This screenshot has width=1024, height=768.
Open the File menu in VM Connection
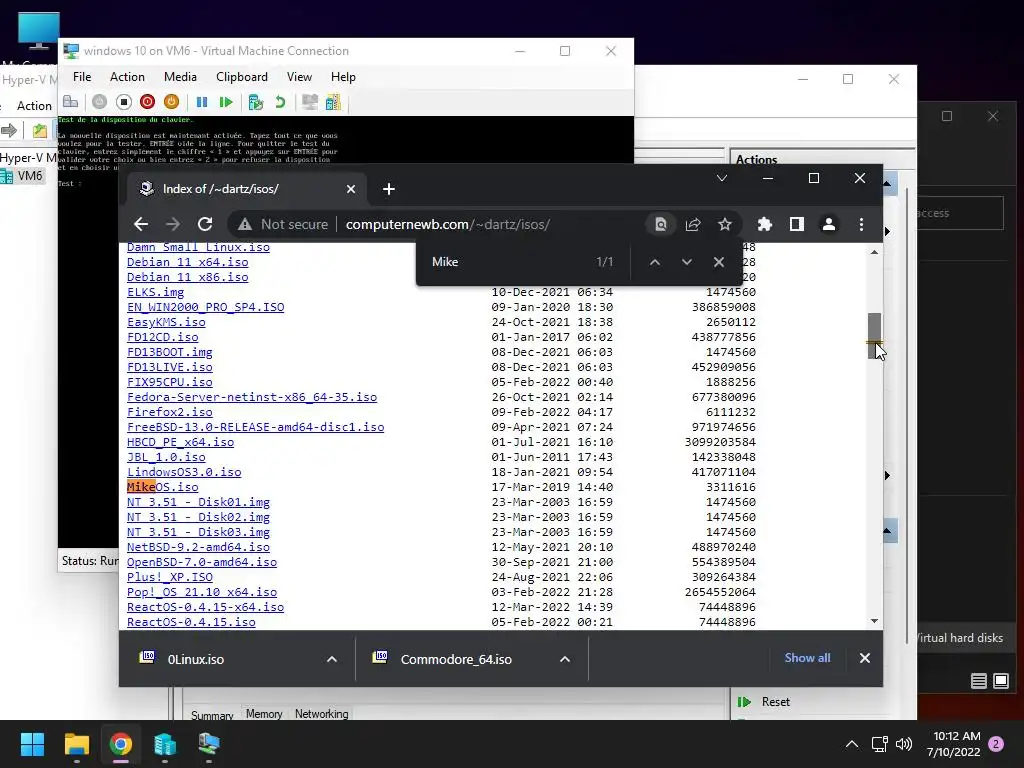82,77
